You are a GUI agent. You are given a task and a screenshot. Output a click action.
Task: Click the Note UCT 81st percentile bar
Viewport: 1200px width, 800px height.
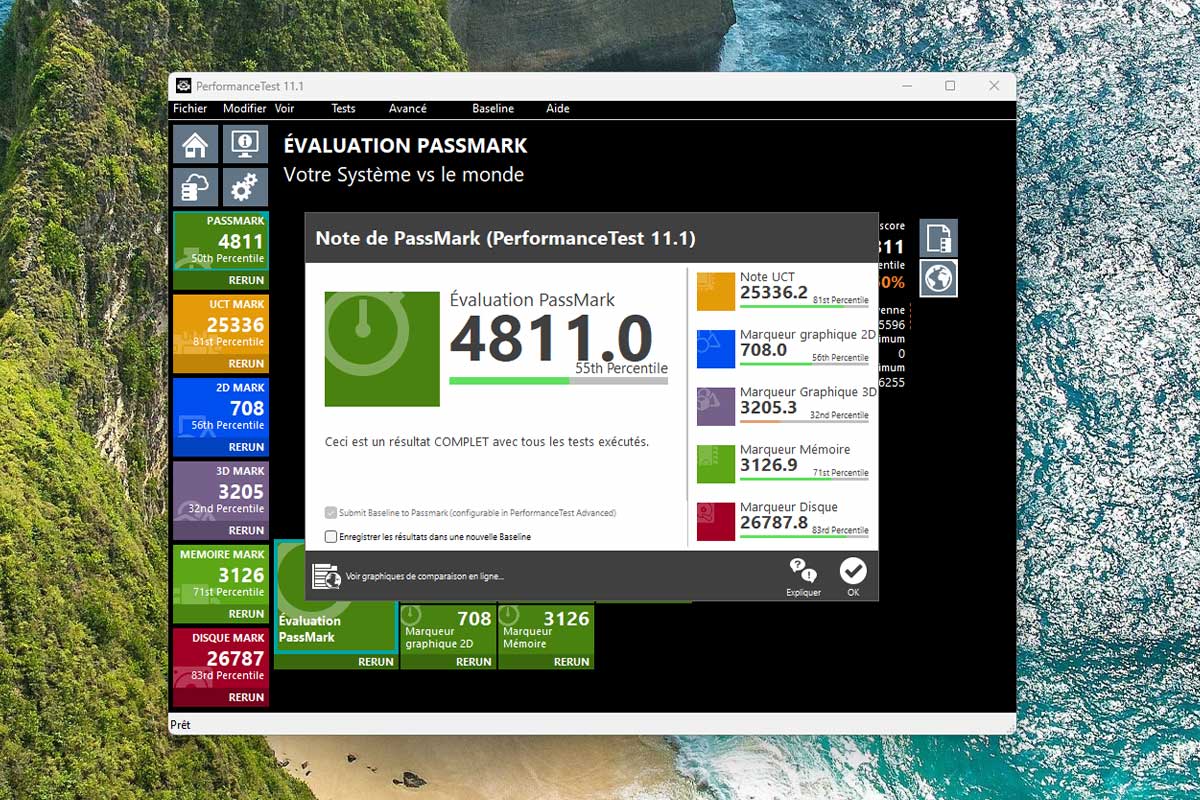804,307
